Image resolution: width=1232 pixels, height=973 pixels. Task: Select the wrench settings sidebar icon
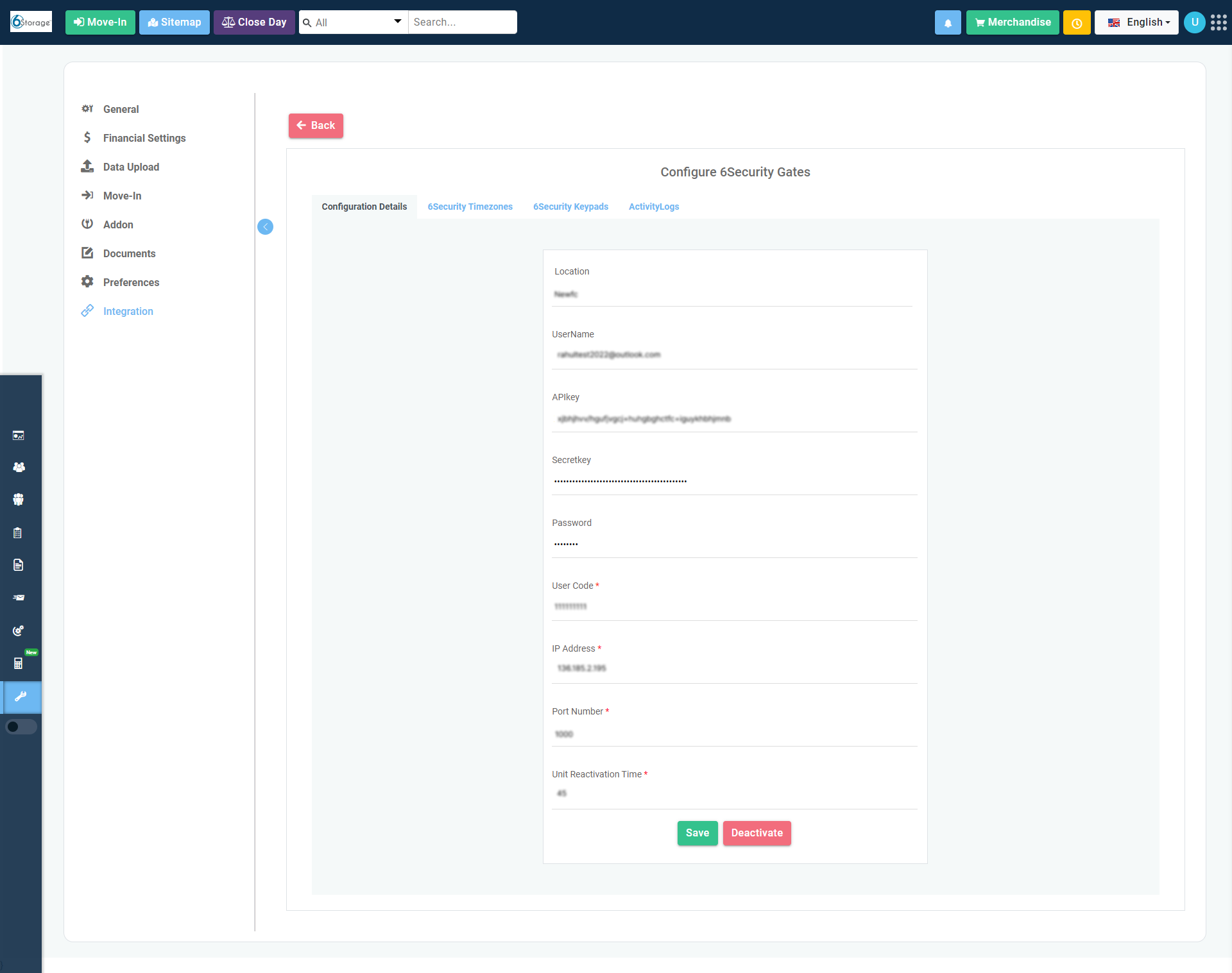pyautogui.click(x=21, y=697)
